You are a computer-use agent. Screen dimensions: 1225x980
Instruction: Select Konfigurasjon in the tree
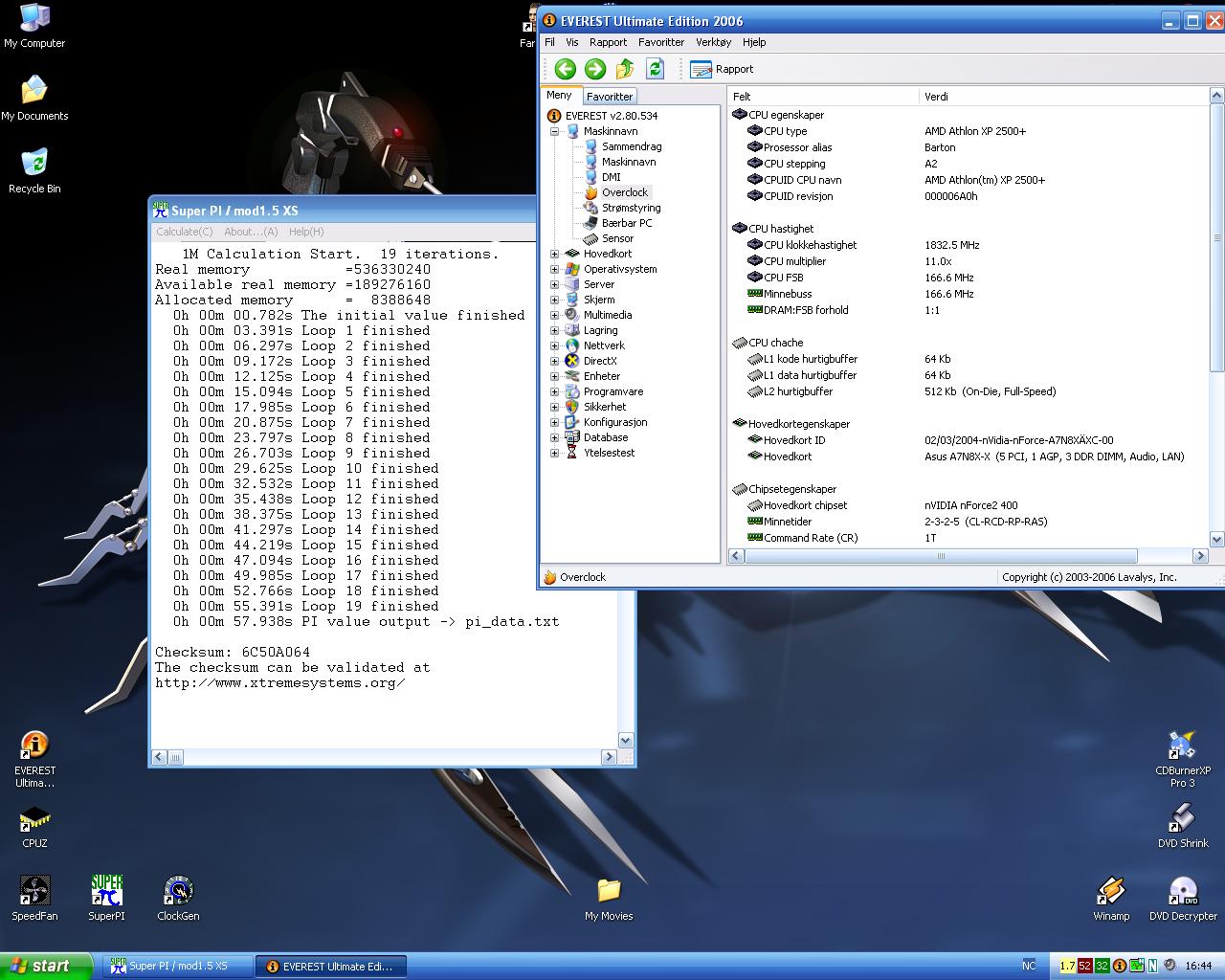click(x=615, y=422)
